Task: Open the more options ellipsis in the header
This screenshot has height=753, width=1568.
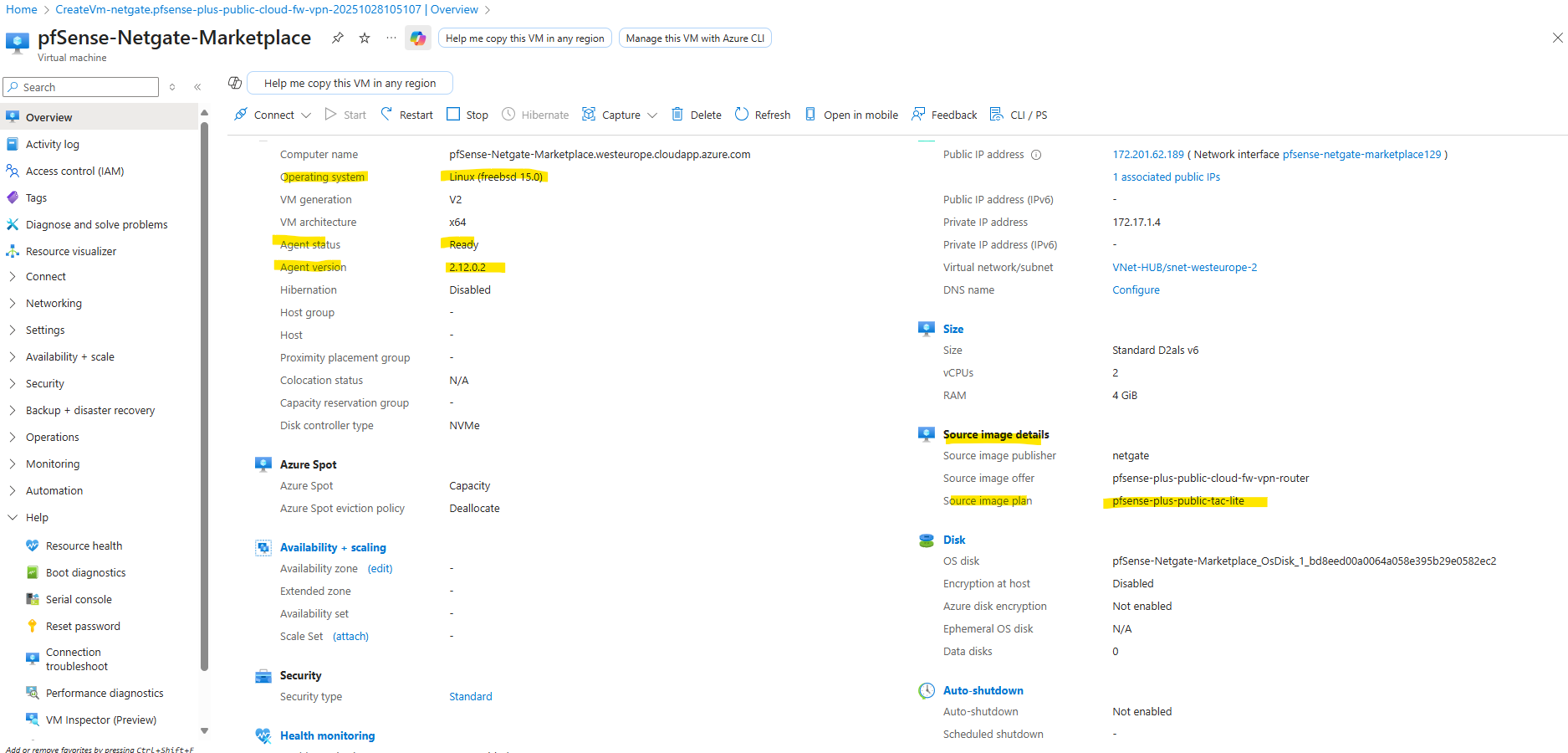Action: pyautogui.click(x=391, y=38)
